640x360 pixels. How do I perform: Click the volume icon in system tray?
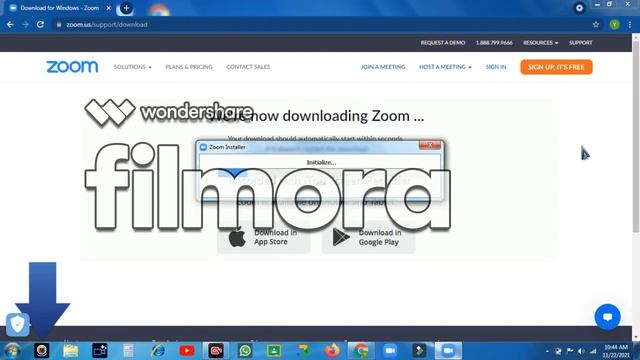pyautogui.click(x=581, y=351)
